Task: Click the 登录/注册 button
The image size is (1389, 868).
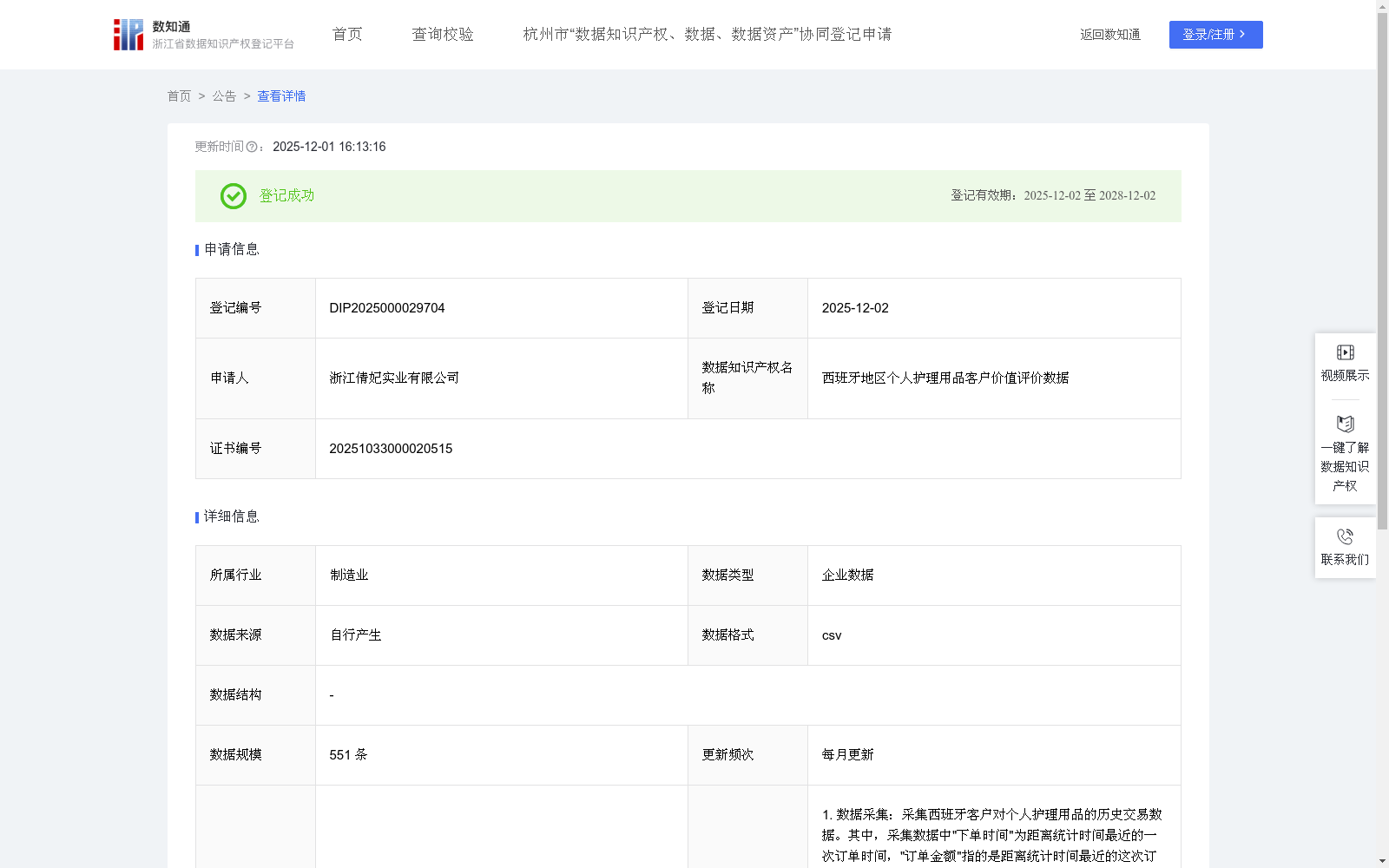Action: 1215,35
